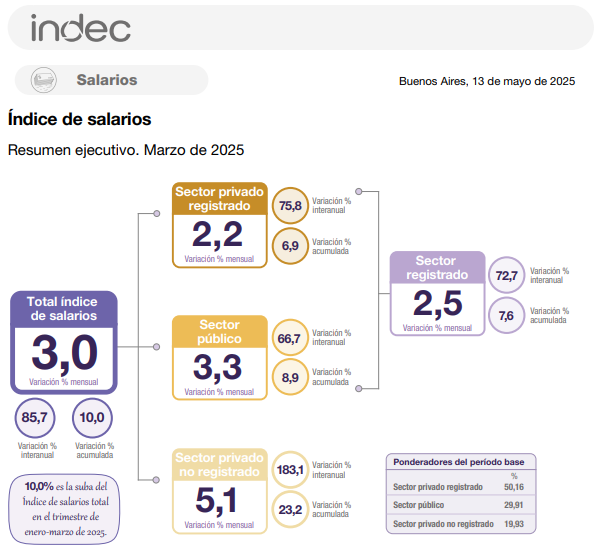Click the 72,7 interanual circle

[x=506, y=275]
